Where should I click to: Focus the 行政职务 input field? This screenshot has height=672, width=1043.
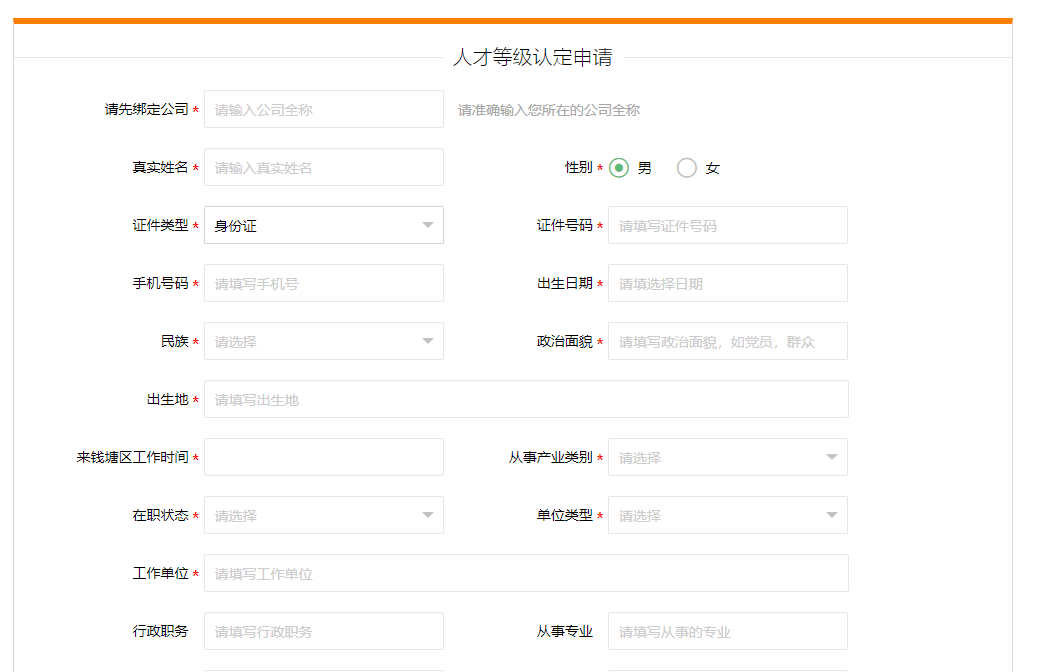pos(323,631)
